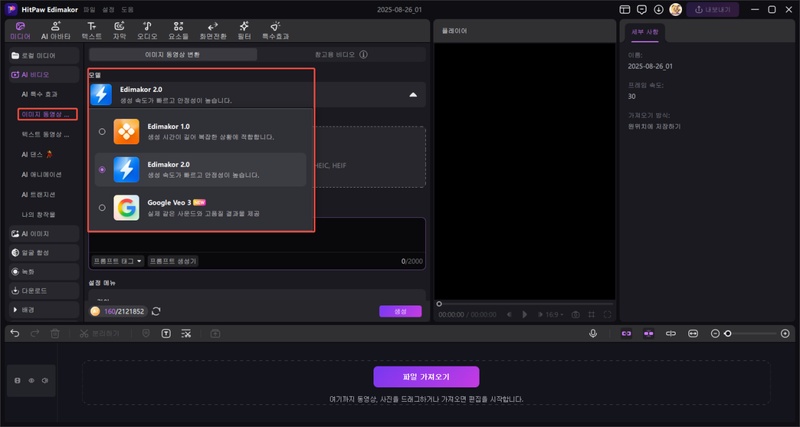
Task: Click the trash delete icon in timeline toolbar
Action: tap(55, 334)
